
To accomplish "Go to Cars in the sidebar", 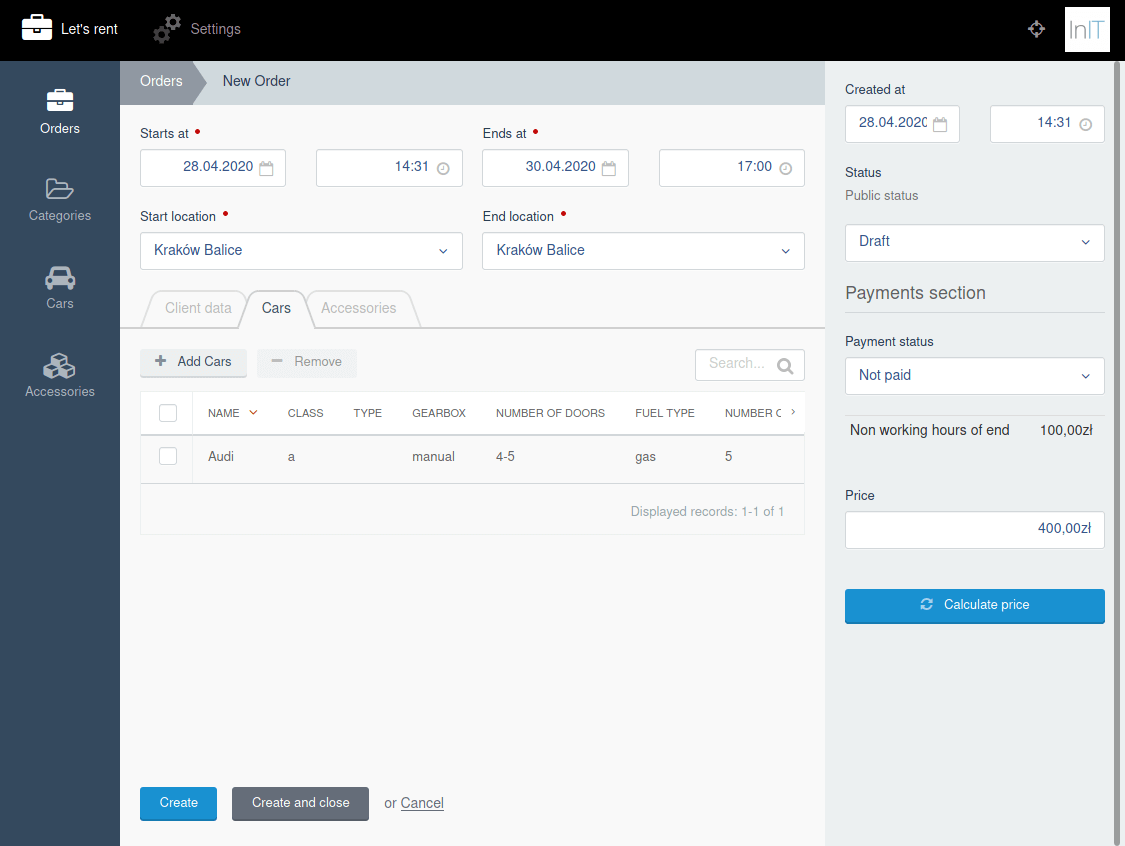I will pyautogui.click(x=60, y=288).
